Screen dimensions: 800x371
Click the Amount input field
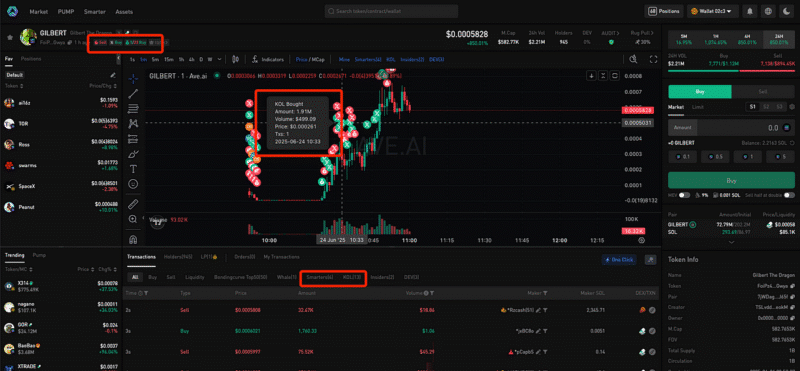(731, 128)
